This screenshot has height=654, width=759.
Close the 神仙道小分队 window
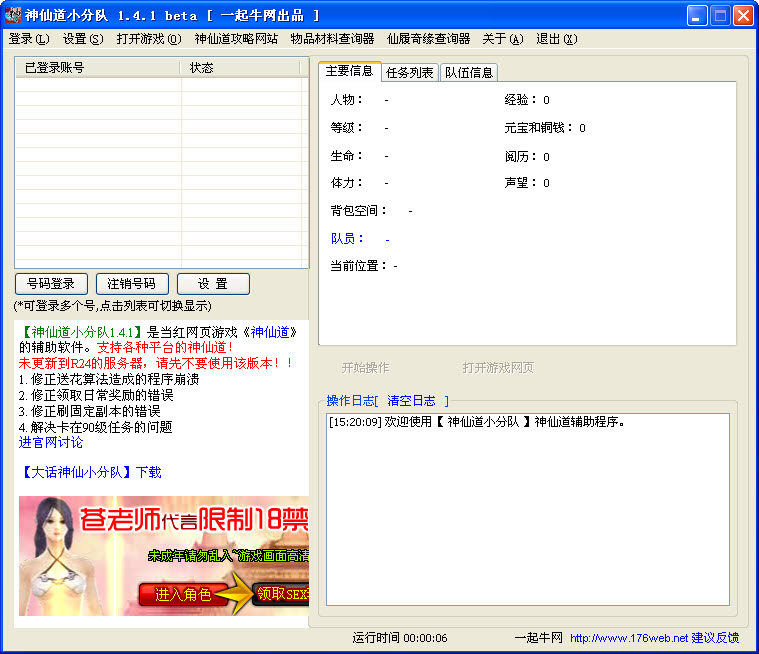tap(743, 15)
